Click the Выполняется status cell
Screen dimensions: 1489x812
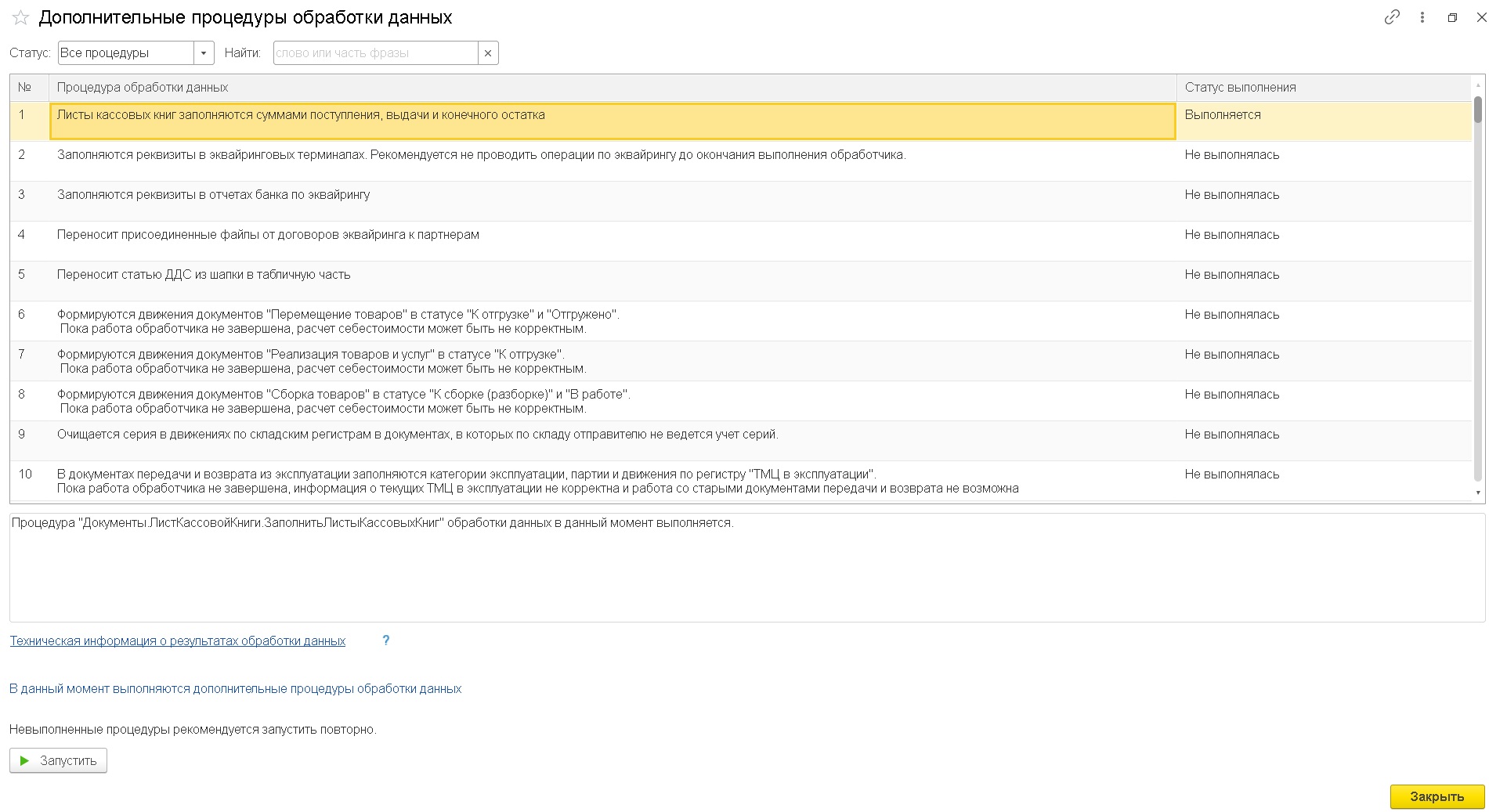tap(1324, 121)
